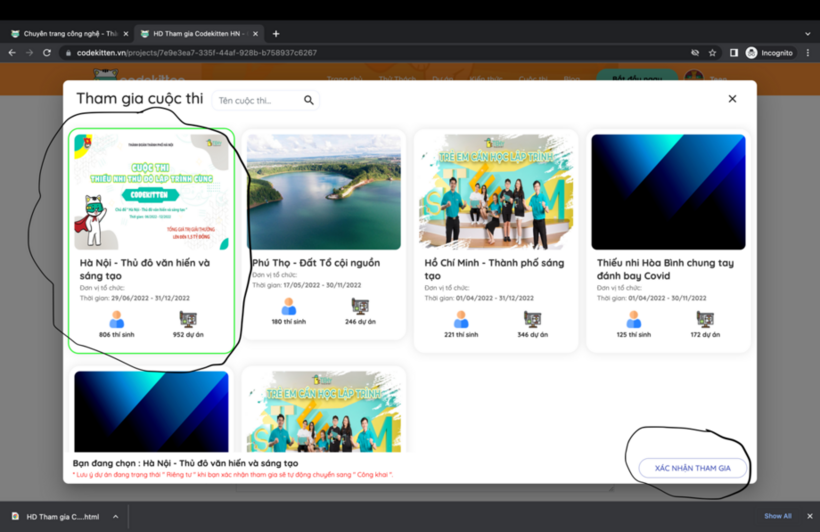820x532 pixels.
Task: Close the Tham gia cuộc thi dialog
Action: (732, 99)
